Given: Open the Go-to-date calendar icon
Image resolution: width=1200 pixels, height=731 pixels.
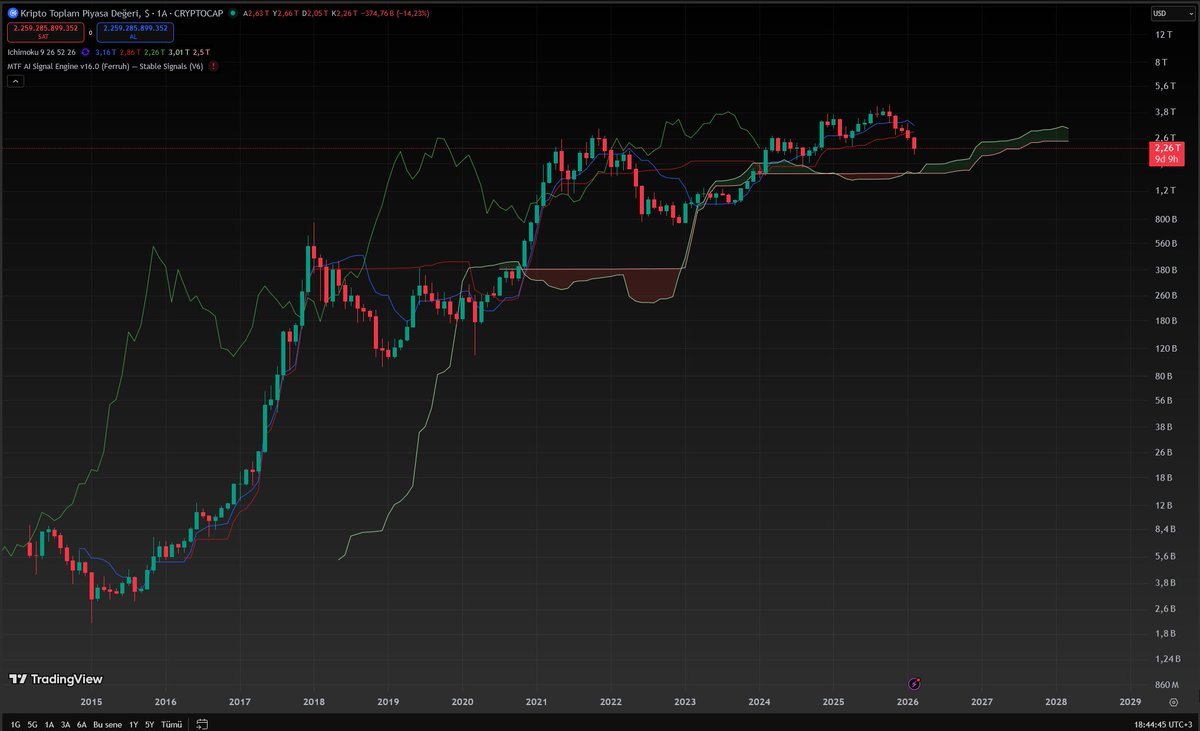Looking at the screenshot, I should click(202, 723).
